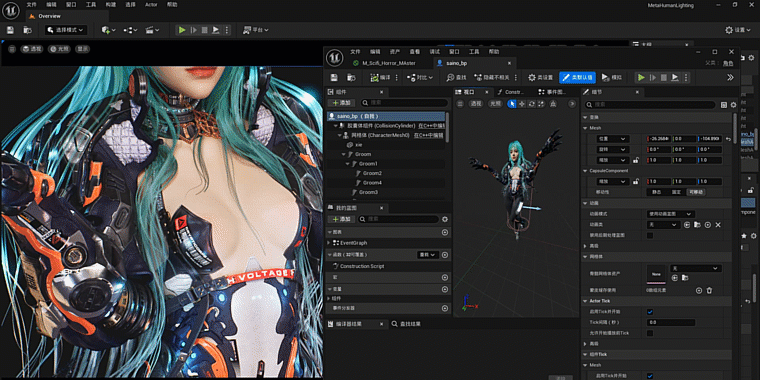Open the 显示 show button in main viewport
Image resolution: width=760 pixels, height=380 pixels.
pos(83,49)
